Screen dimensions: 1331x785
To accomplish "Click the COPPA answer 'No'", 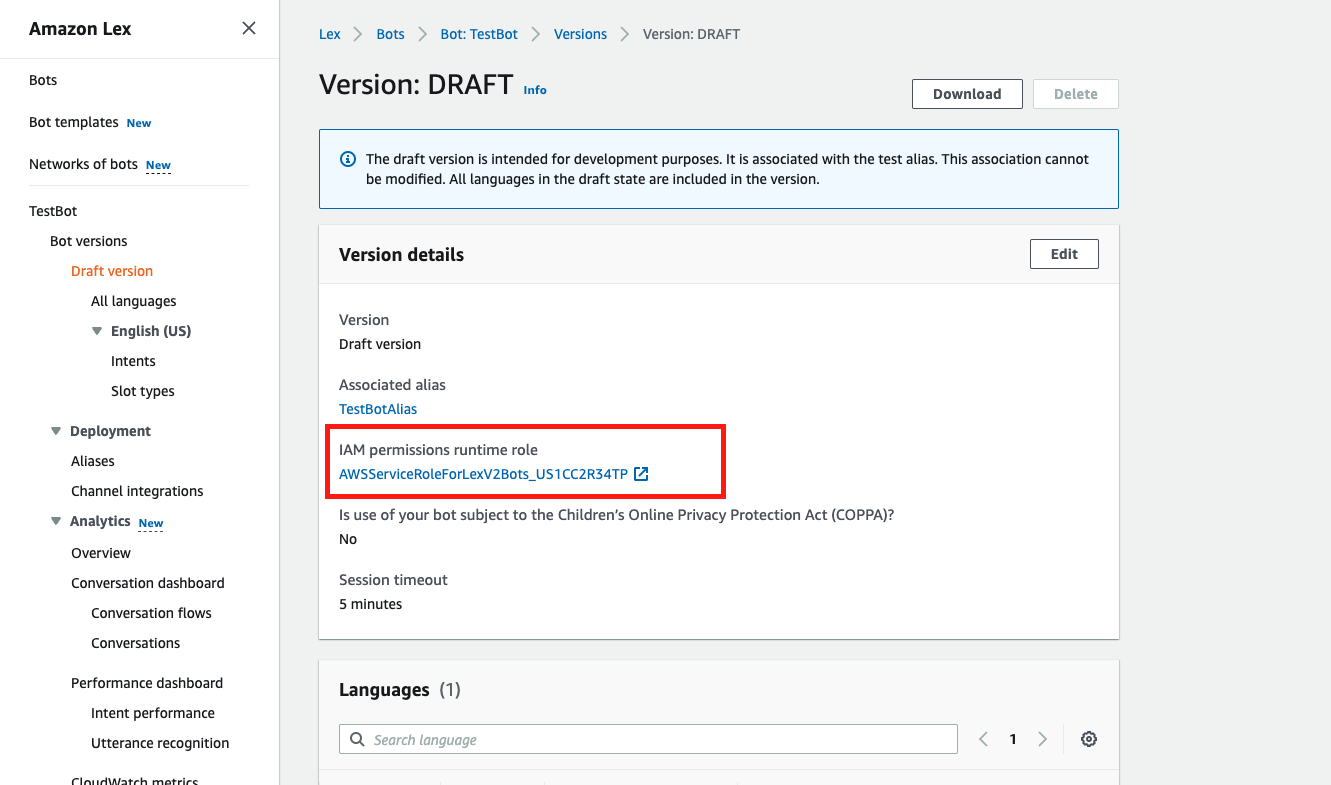I will [348, 539].
